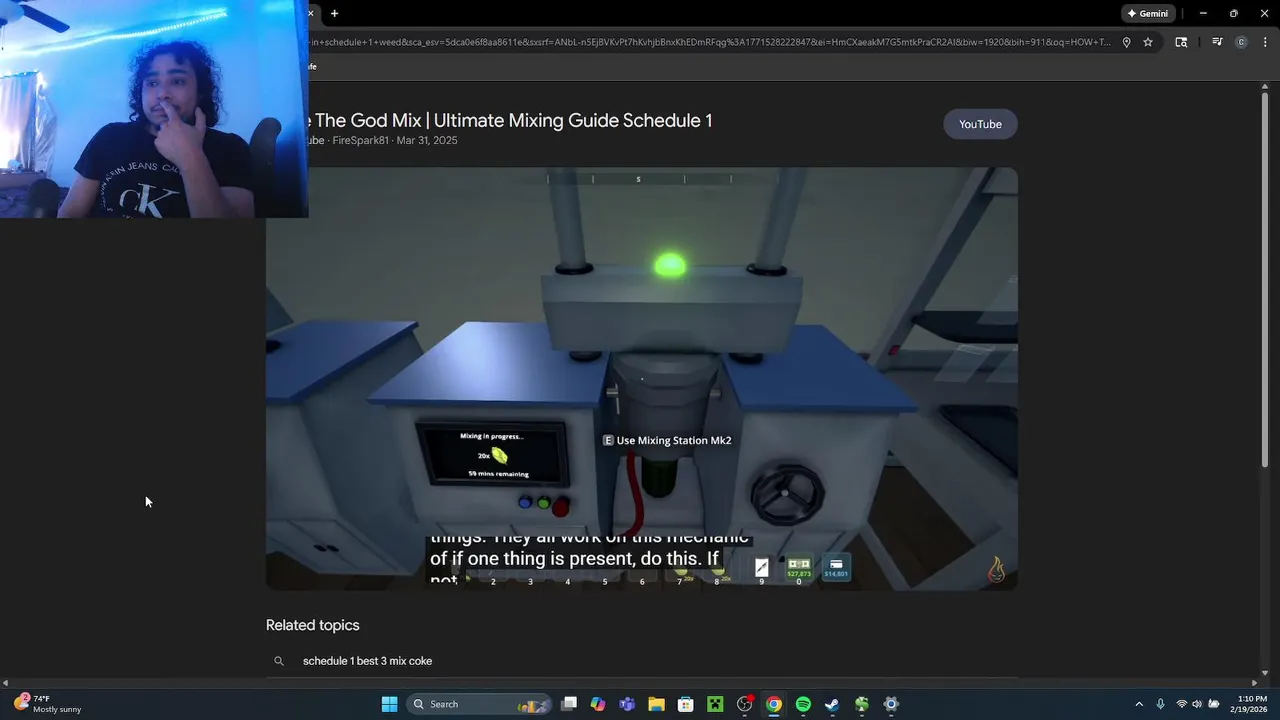Open Spotify from the taskbar
The height and width of the screenshot is (720, 1280).
pos(803,704)
